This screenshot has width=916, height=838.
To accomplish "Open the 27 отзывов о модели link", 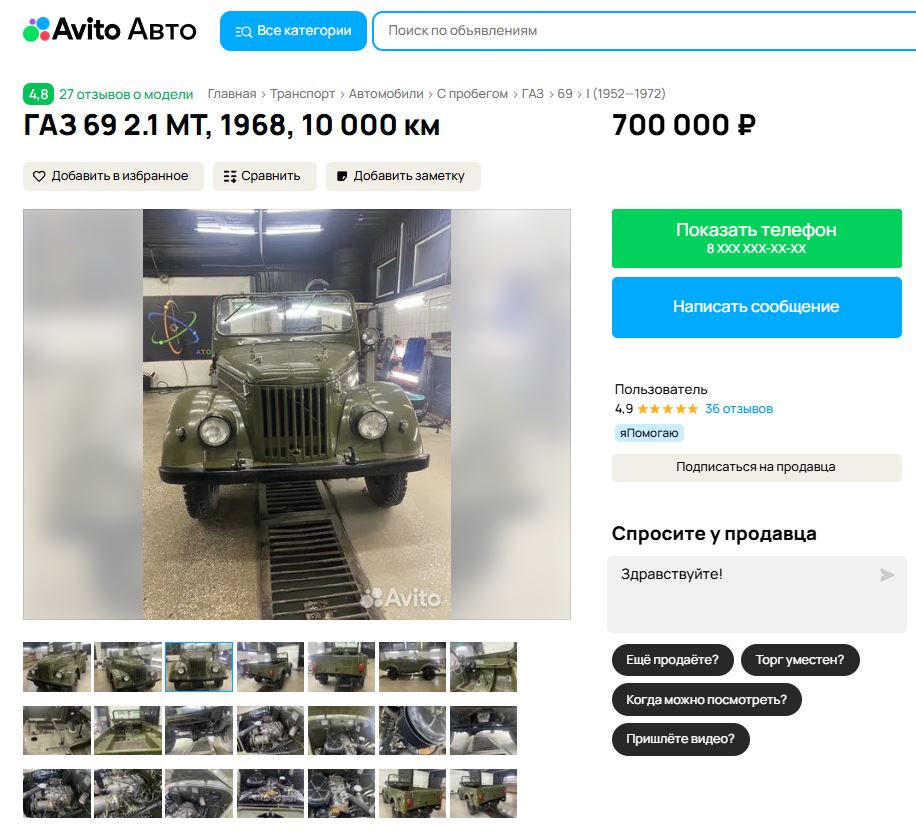I will tap(126, 94).
